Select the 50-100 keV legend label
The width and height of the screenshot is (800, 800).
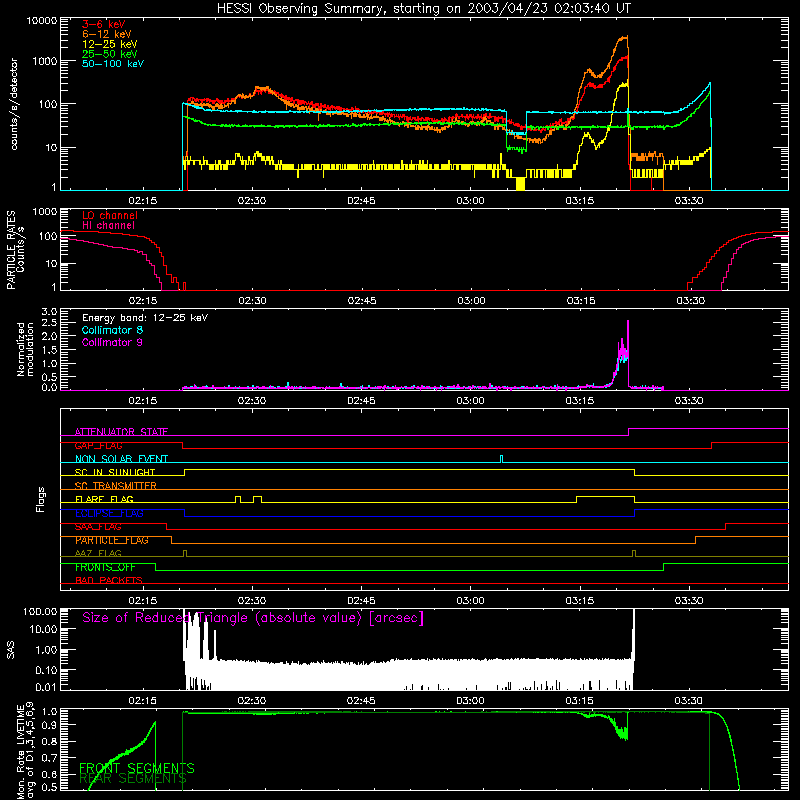(112, 64)
